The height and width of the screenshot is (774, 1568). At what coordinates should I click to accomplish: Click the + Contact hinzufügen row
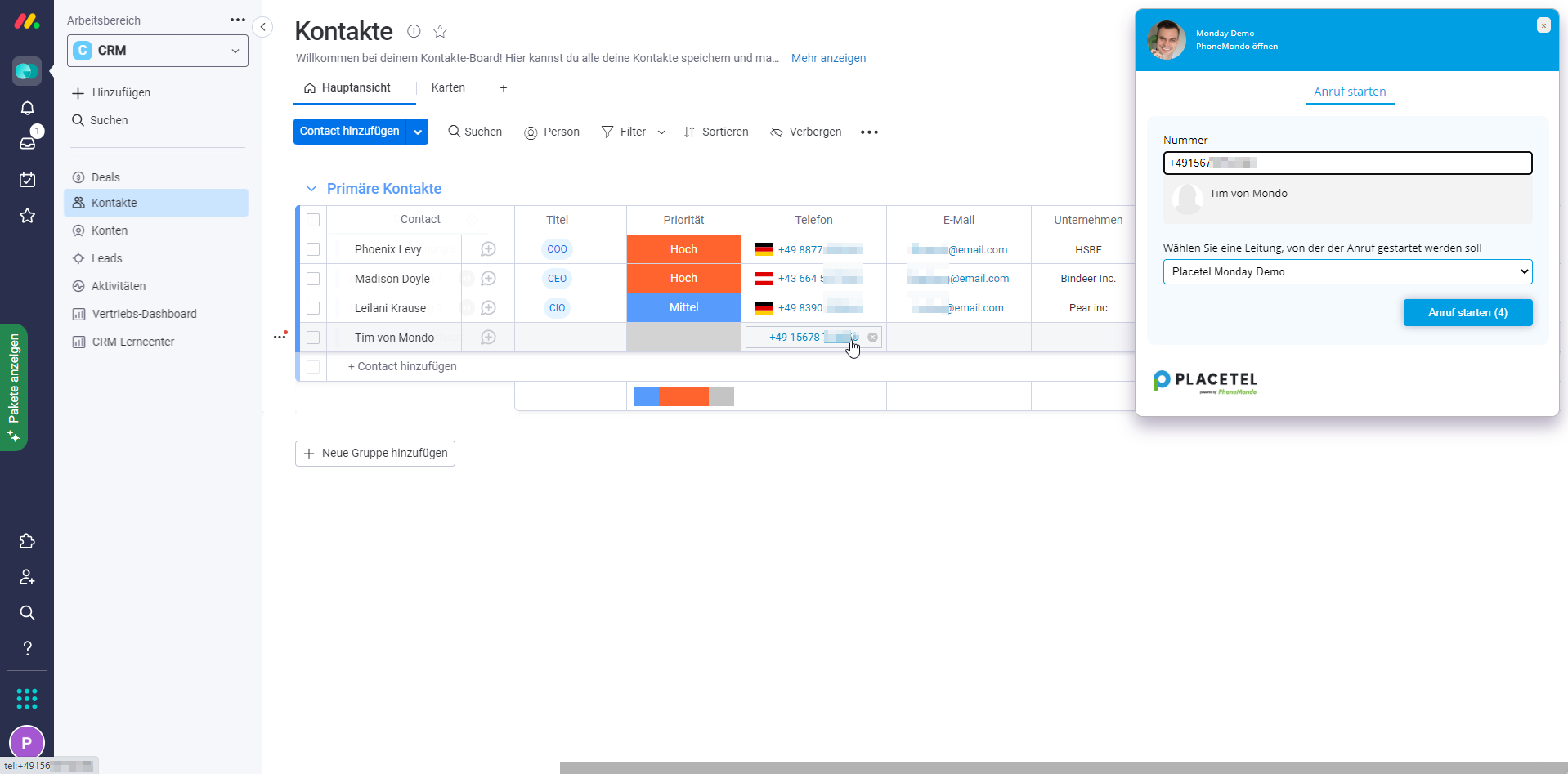pyautogui.click(x=402, y=367)
